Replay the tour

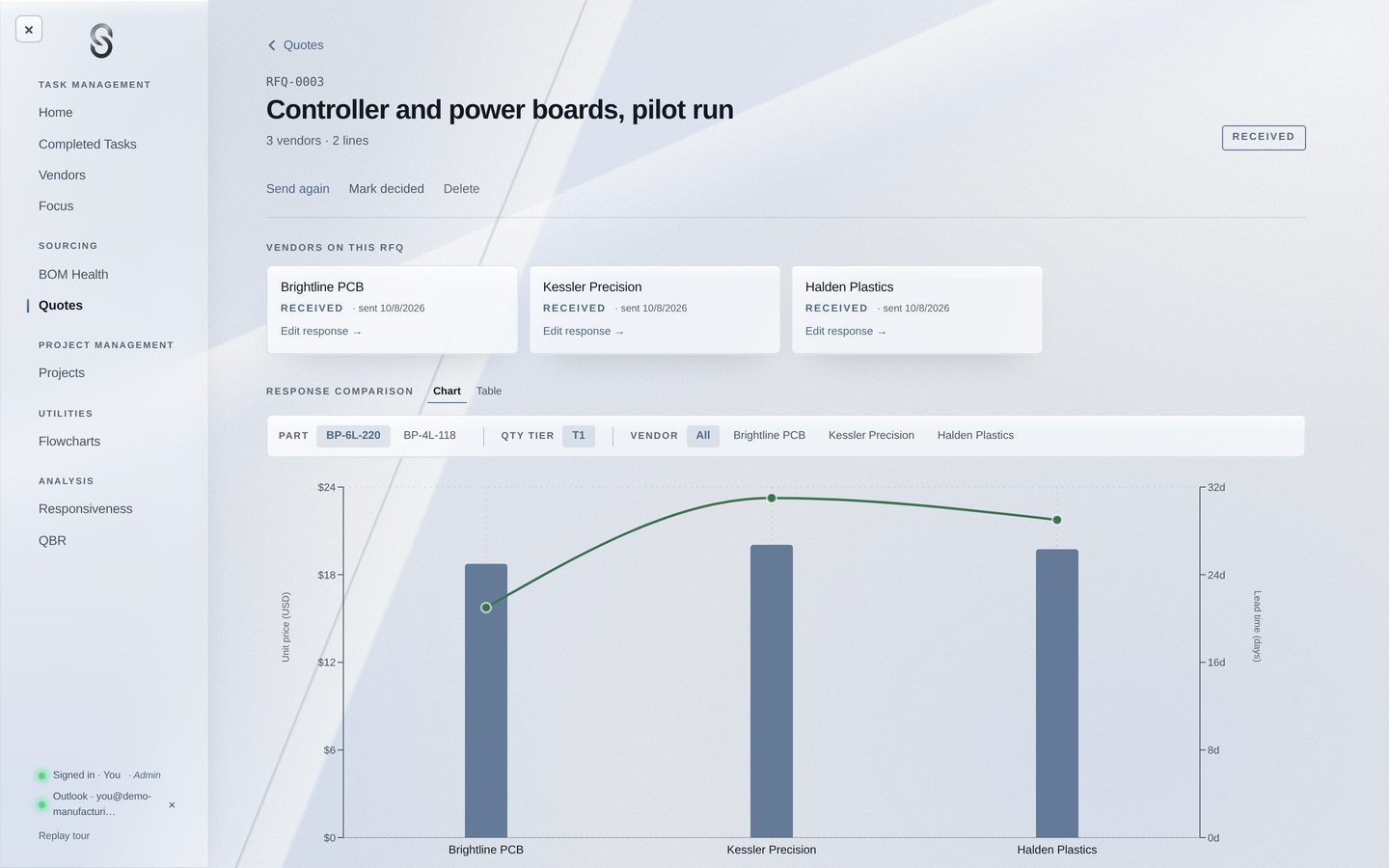pyautogui.click(x=64, y=836)
